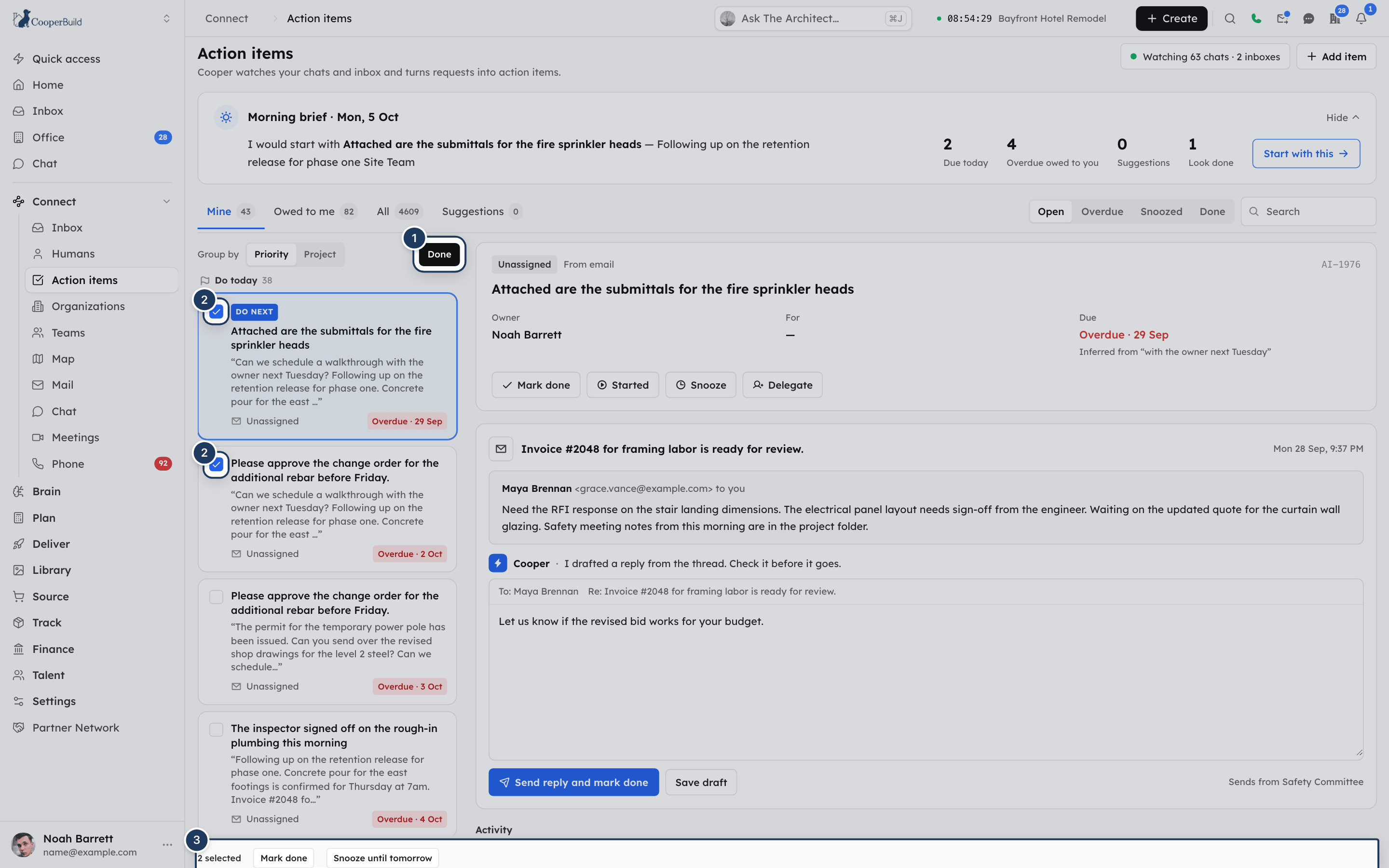Open Organizations under Connect
The width and height of the screenshot is (1389, 868).
coord(88,306)
